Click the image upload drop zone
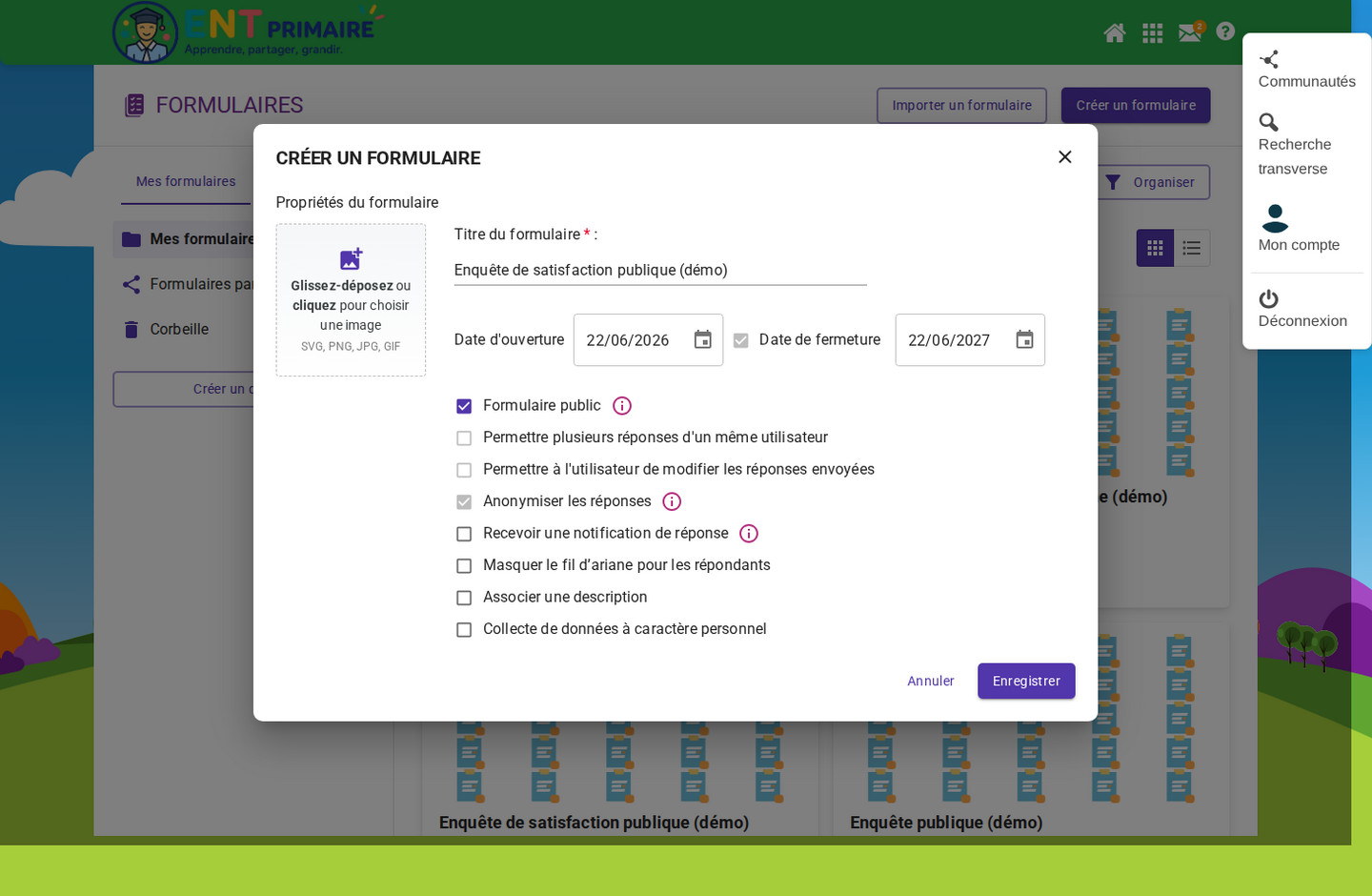 pyautogui.click(x=351, y=300)
